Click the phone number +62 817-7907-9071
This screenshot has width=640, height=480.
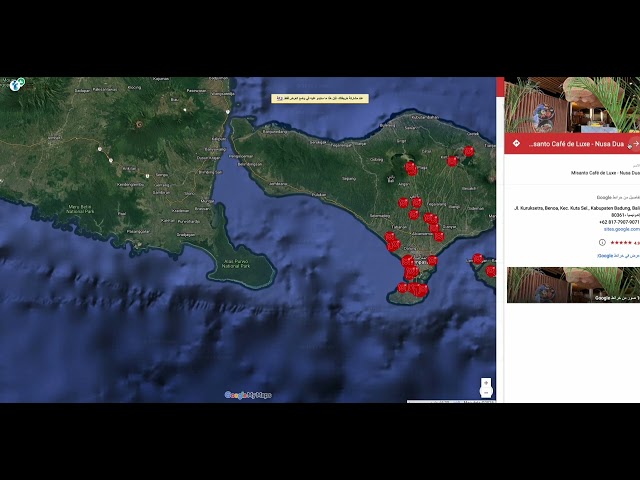click(x=619, y=222)
